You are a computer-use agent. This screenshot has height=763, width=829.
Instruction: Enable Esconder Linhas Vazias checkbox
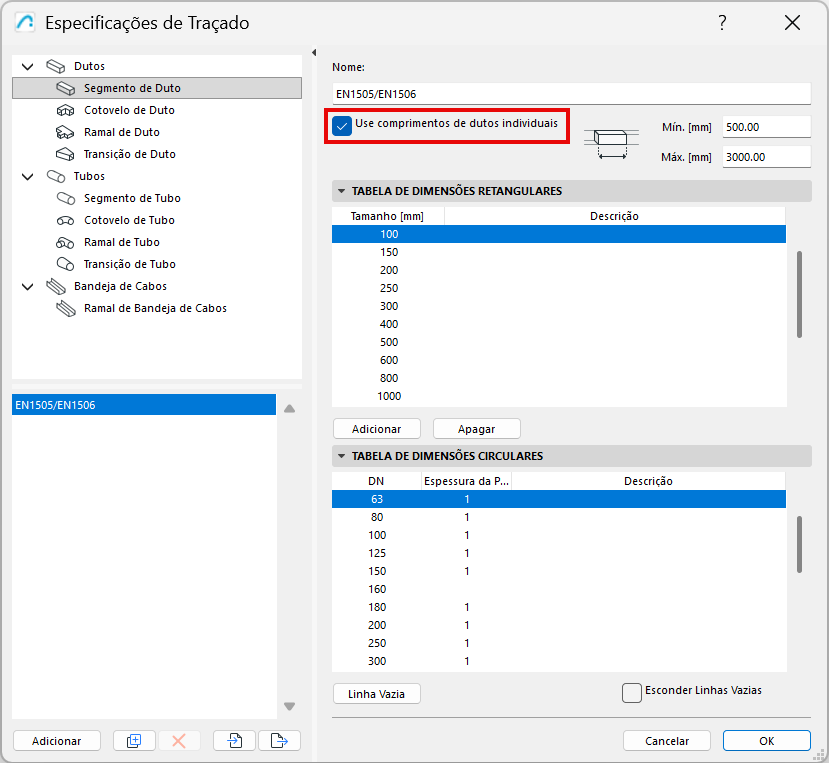pos(632,693)
